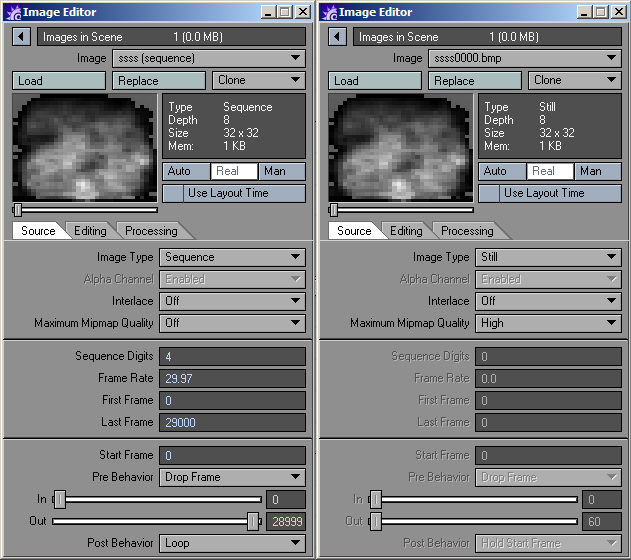This screenshot has height=560, width=631.
Task: Click Replace button in left window
Action: 159,81
